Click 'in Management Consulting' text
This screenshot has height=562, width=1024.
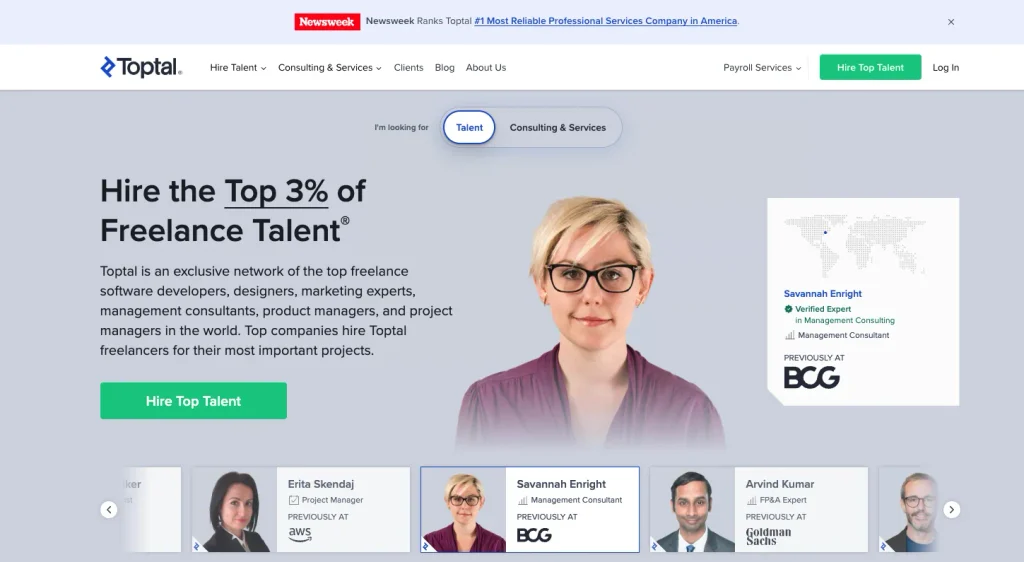click(844, 320)
